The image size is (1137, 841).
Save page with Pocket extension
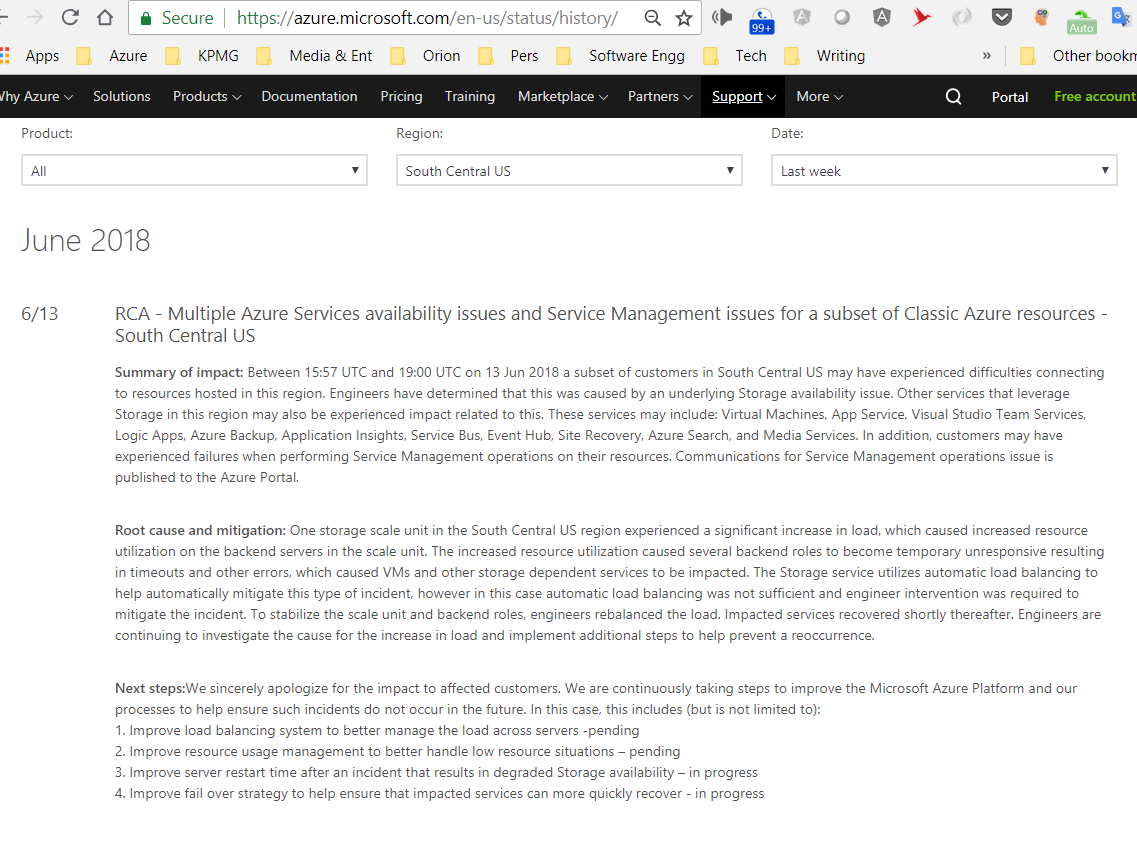(x=1002, y=17)
